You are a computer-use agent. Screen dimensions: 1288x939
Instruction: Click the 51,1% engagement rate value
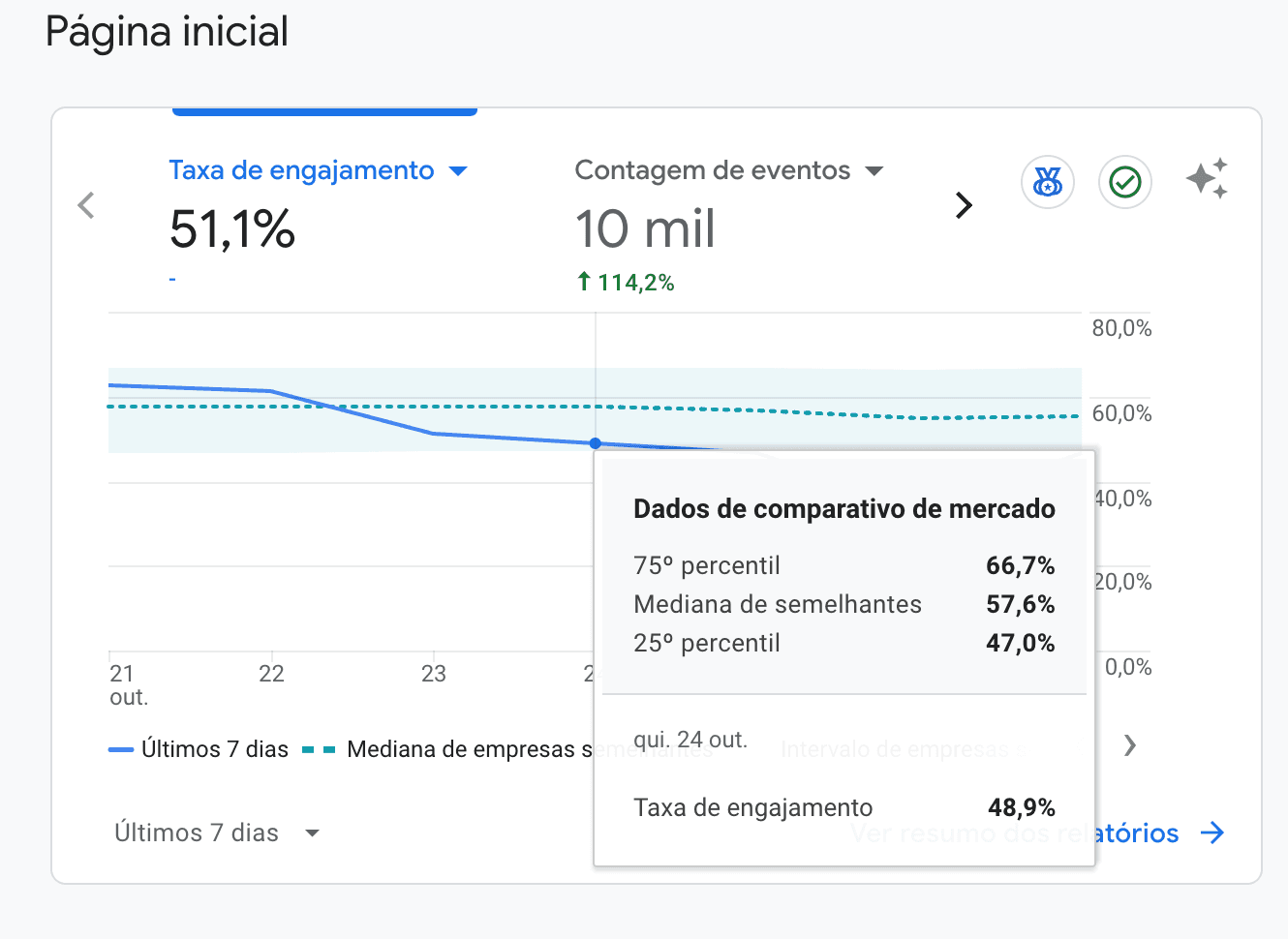click(232, 229)
